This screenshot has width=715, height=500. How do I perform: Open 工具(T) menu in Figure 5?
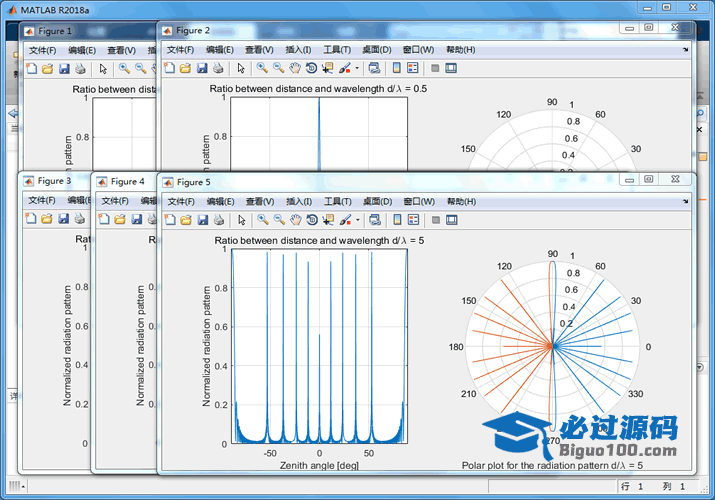click(337, 201)
